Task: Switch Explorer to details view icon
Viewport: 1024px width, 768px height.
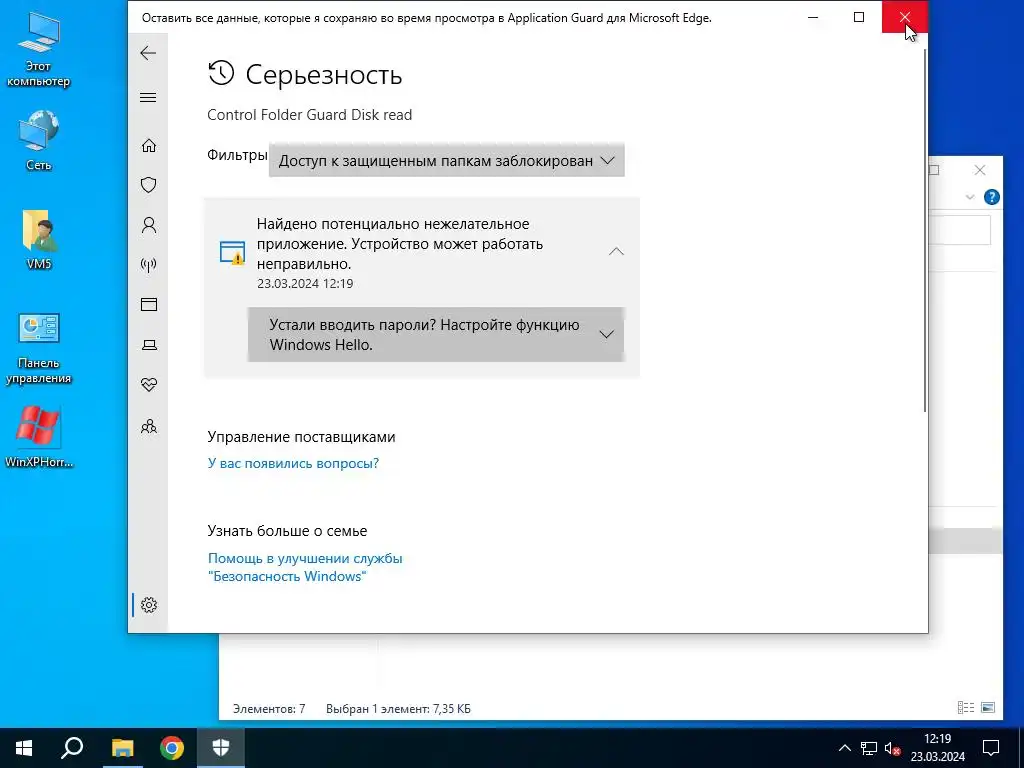Action: coord(966,707)
